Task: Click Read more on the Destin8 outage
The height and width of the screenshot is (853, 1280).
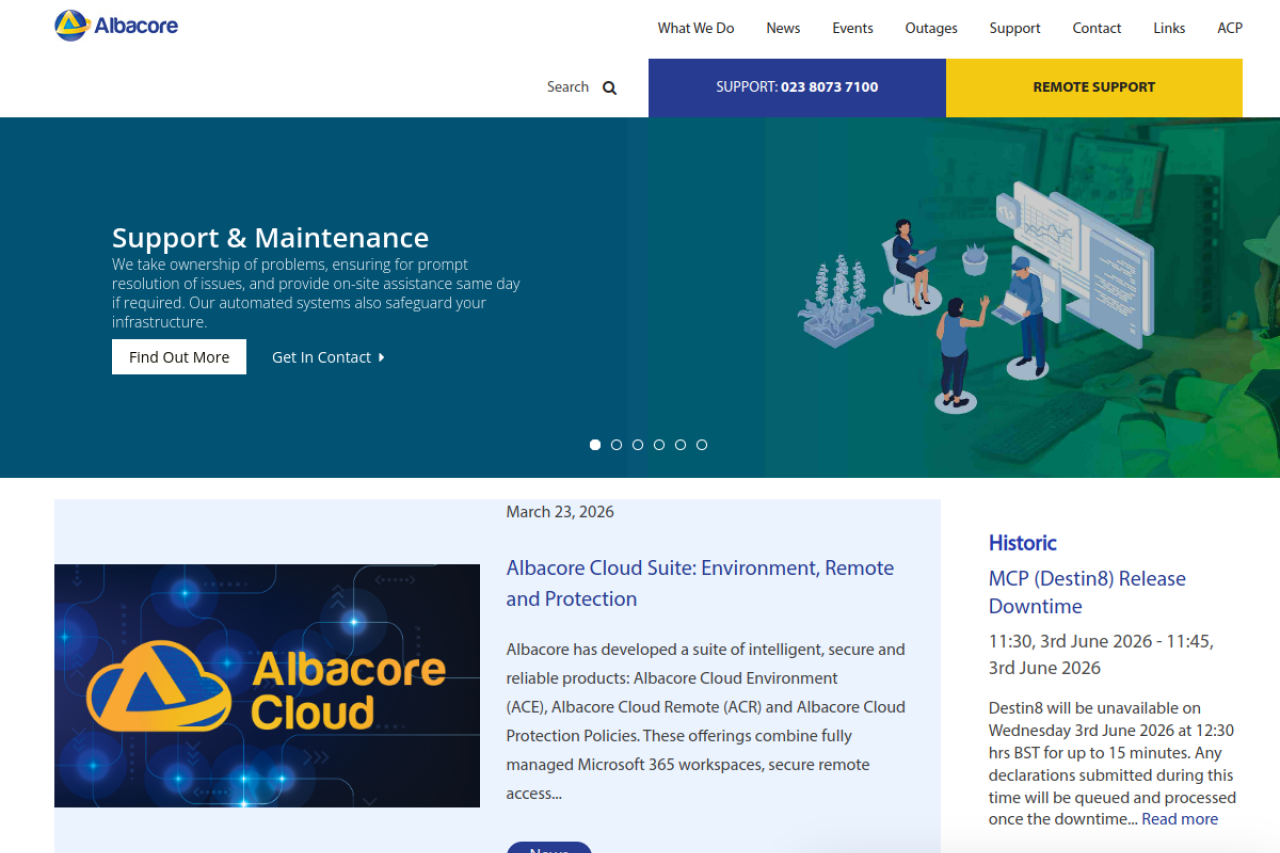Action: tap(1180, 819)
